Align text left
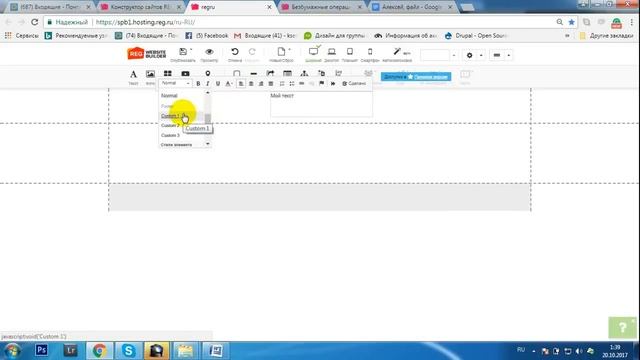Viewport: 640px width, 360px height. 241,84
